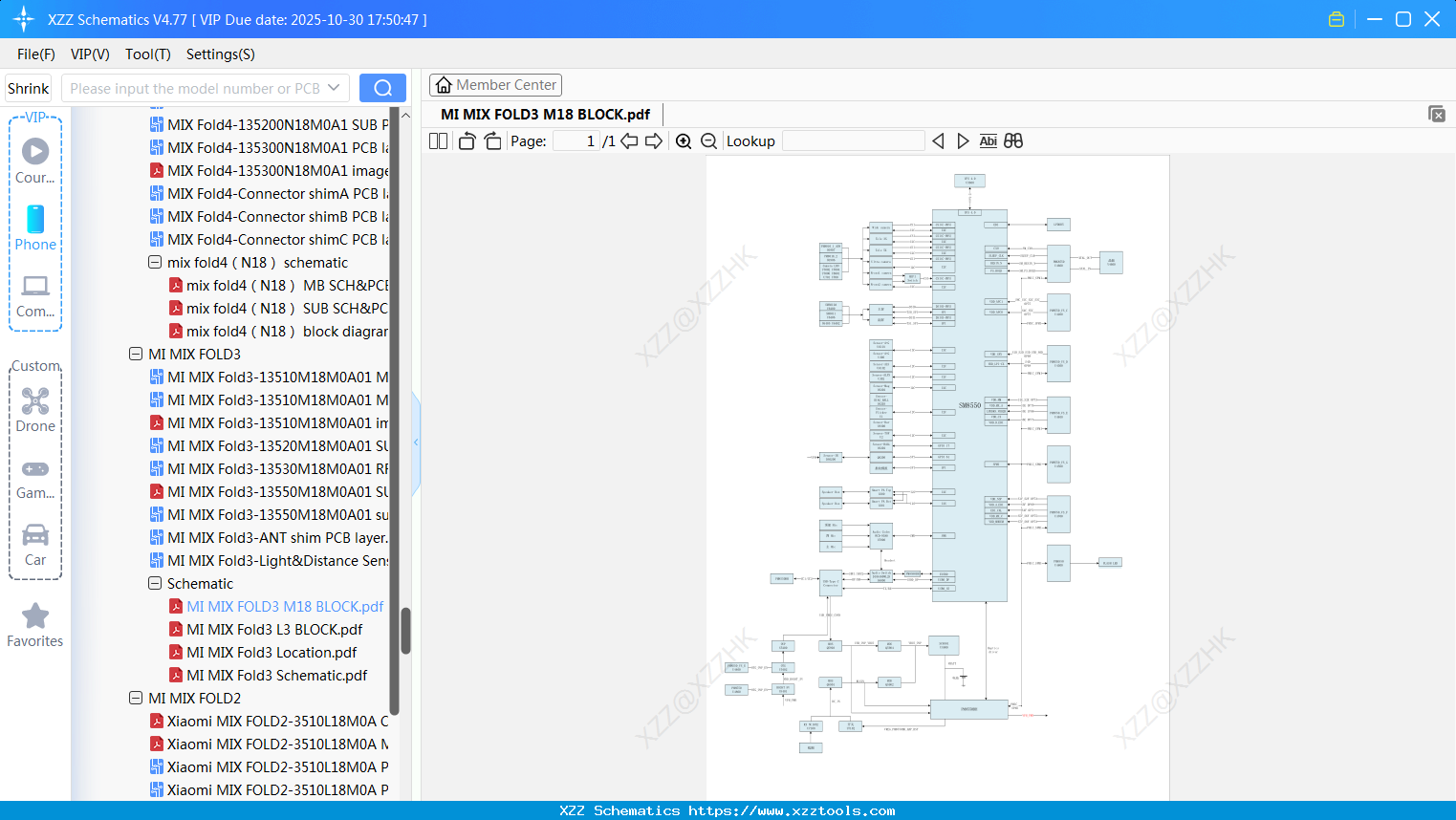Open MIX Fold4-Connector shimB PCB file
The width and height of the screenshot is (1456, 820).
pos(270,216)
